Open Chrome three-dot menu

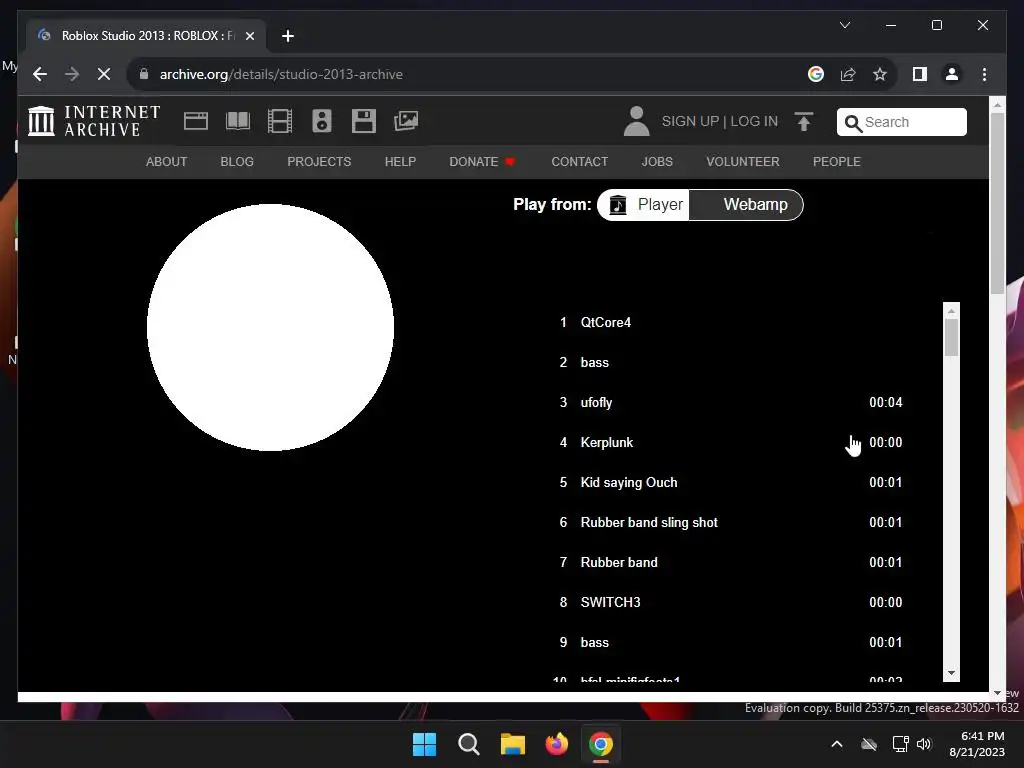click(984, 74)
